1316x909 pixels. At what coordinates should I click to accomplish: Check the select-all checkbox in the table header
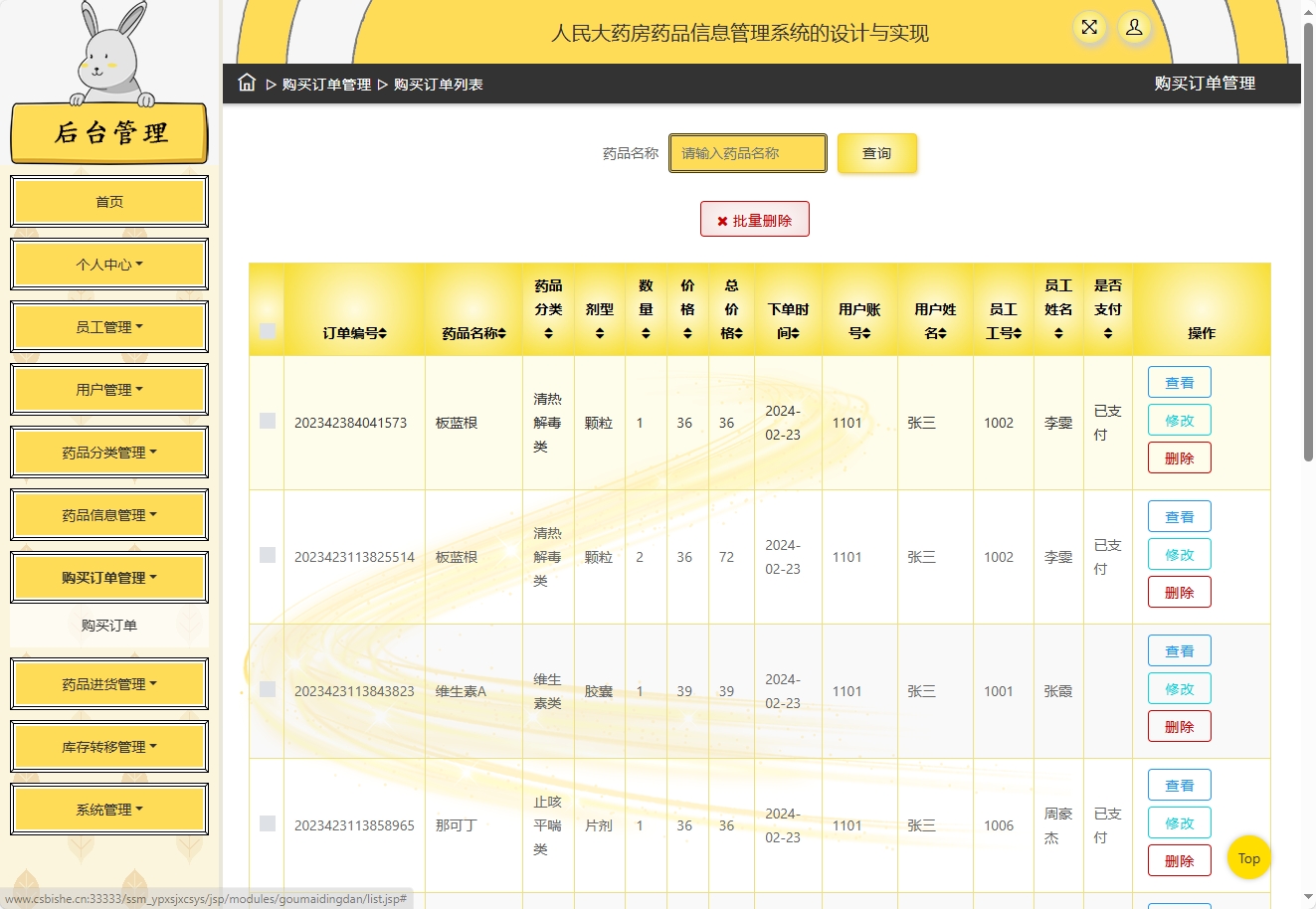[x=266, y=329]
